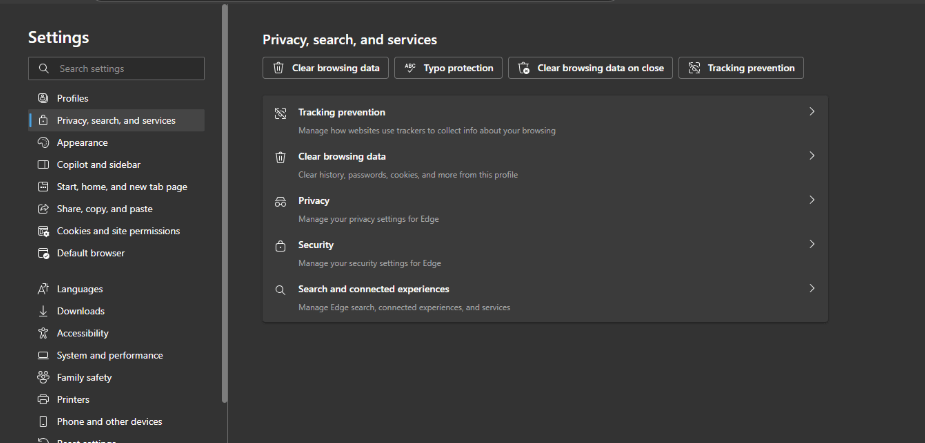Click the trash icon beside Clear browsing data row

280,157
